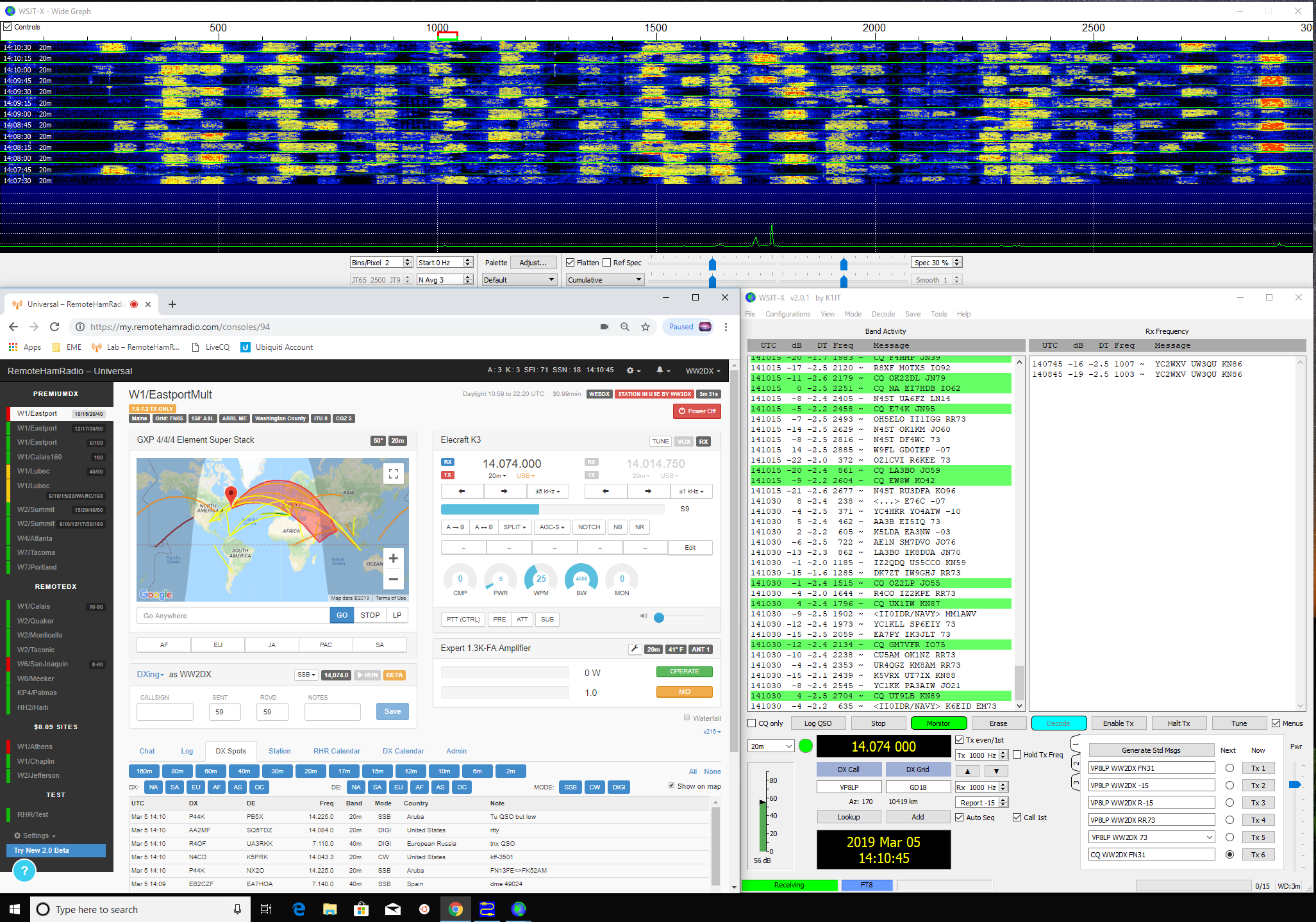Open Chrome zoom magnifier icon
This screenshot has width=1316, height=922.
tap(624, 327)
